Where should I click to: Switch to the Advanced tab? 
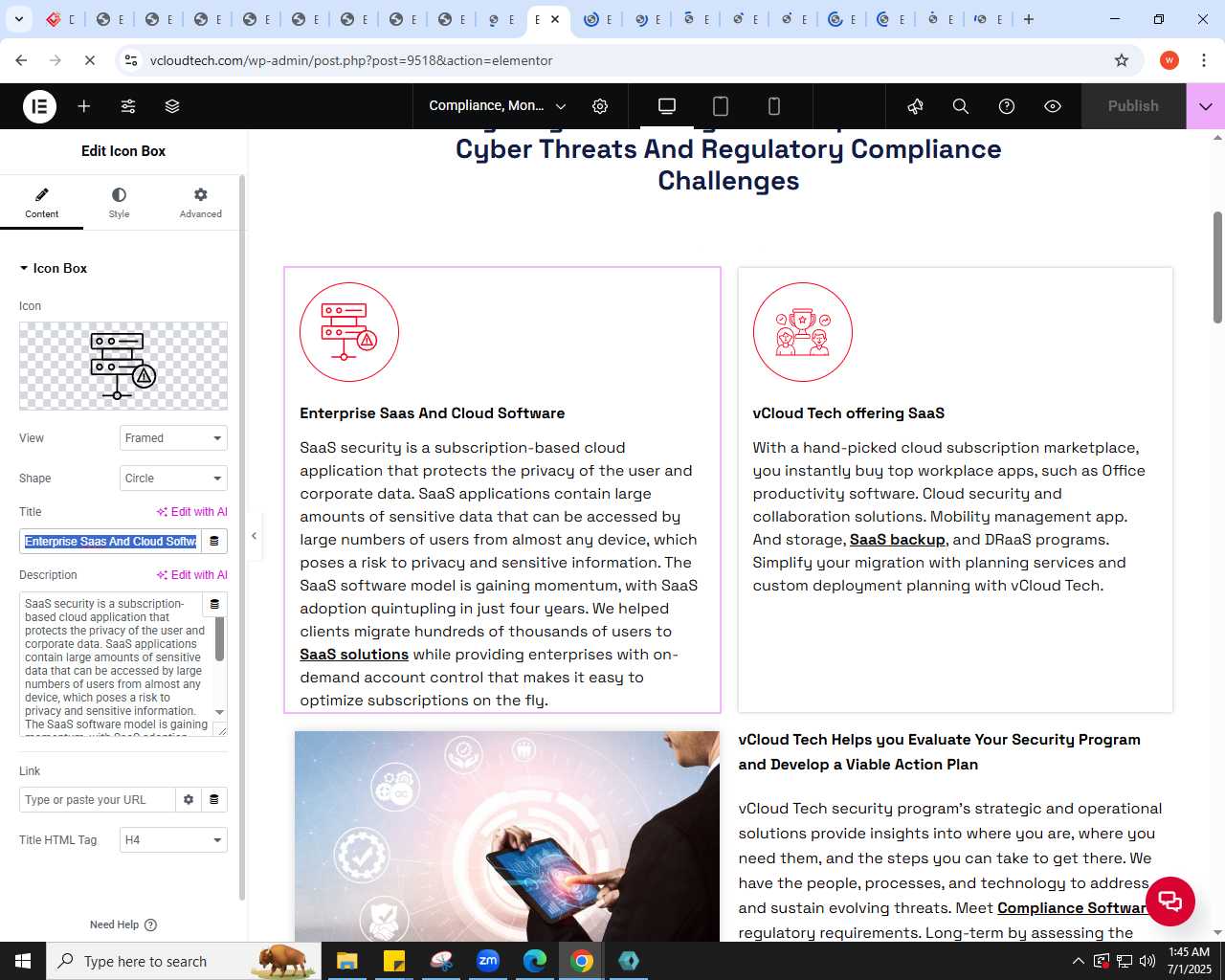200,202
